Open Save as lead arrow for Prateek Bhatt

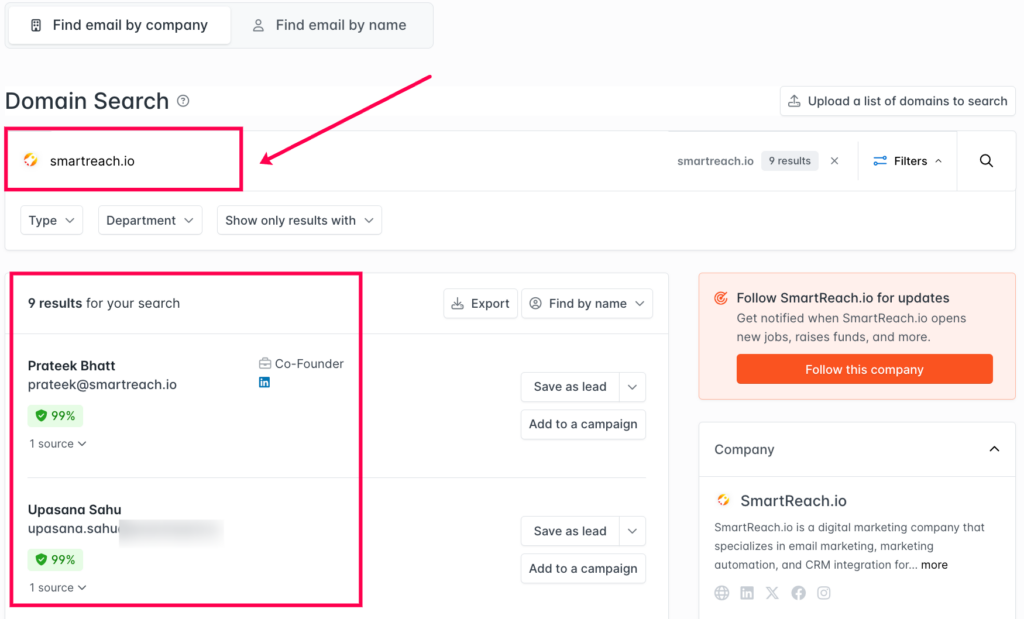coord(632,387)
